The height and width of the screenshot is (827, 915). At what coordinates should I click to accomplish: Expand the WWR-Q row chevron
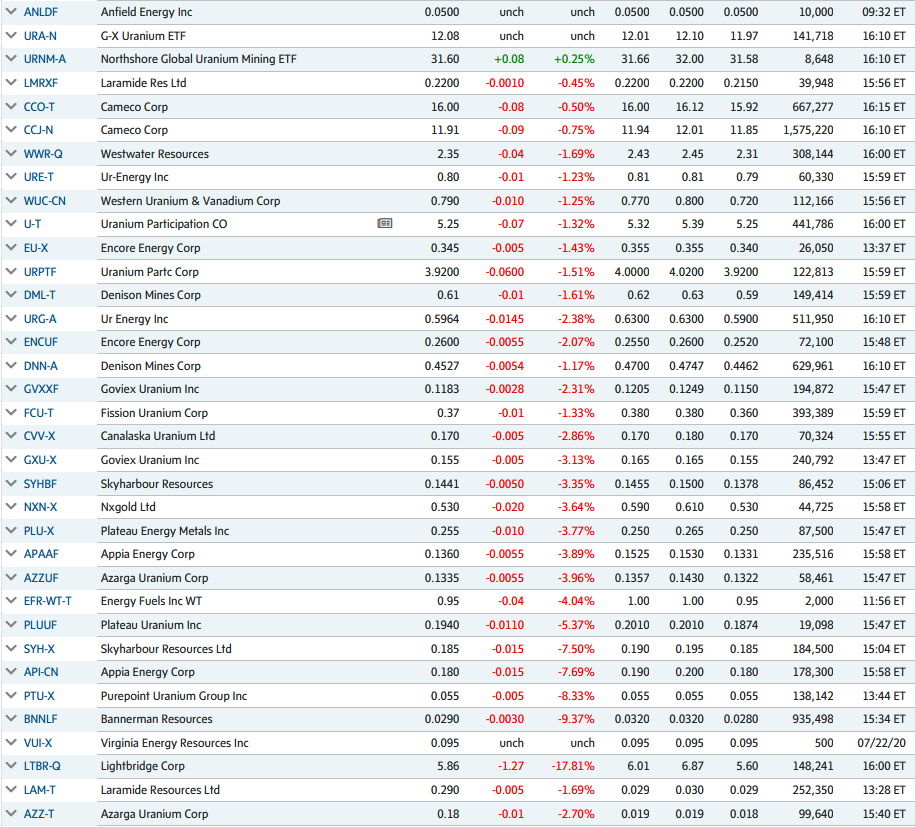tap(11, 153)
